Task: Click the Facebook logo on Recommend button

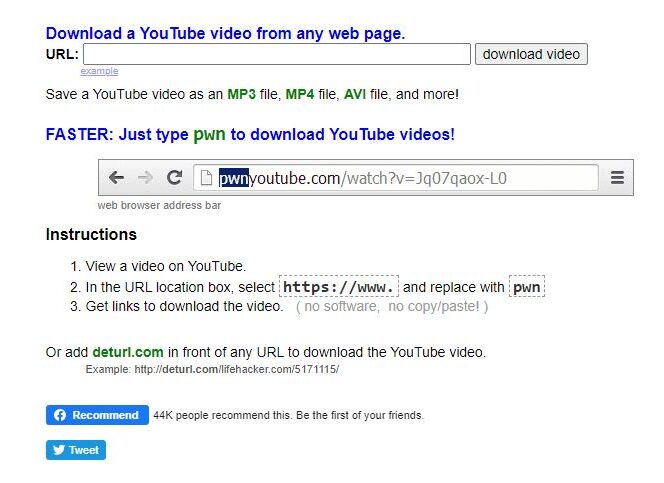Action: (60, 415)
